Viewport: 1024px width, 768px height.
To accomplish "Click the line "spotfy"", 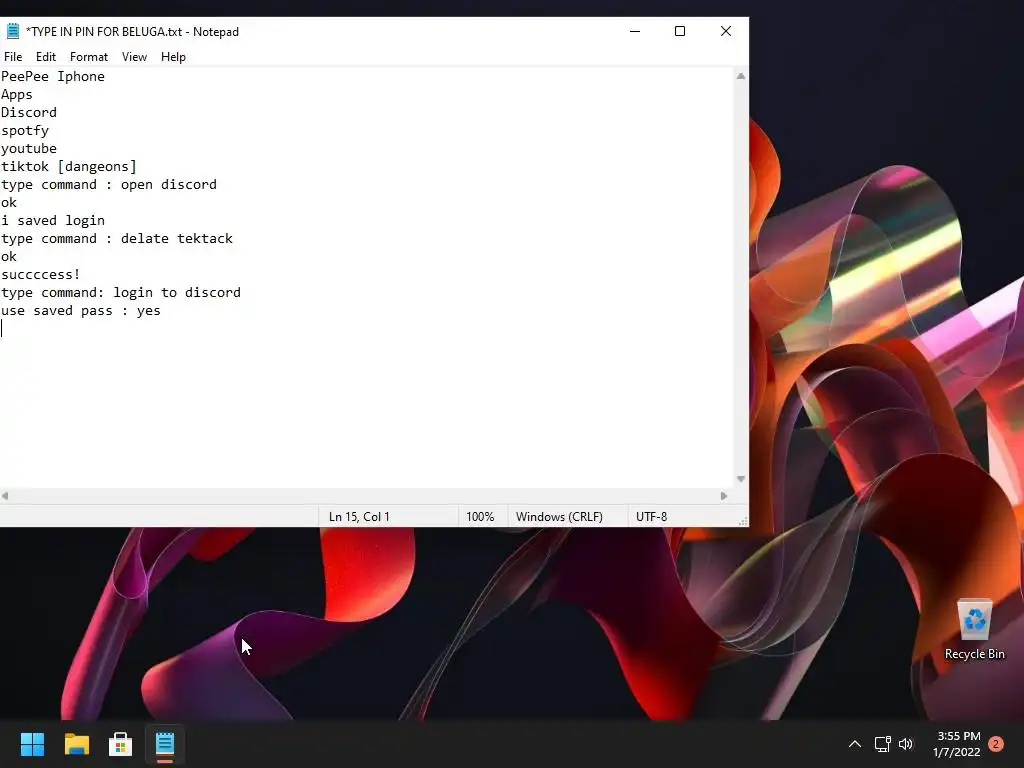I will pyautogui.click(x=25, y=131).
